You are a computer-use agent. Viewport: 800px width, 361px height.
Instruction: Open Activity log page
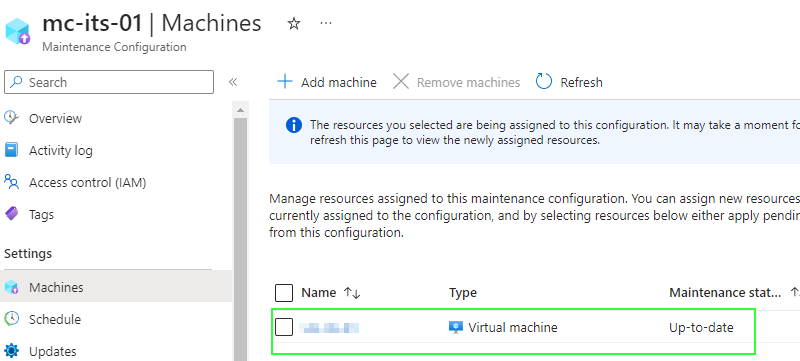pyautogui.click(x=61, y=150)
